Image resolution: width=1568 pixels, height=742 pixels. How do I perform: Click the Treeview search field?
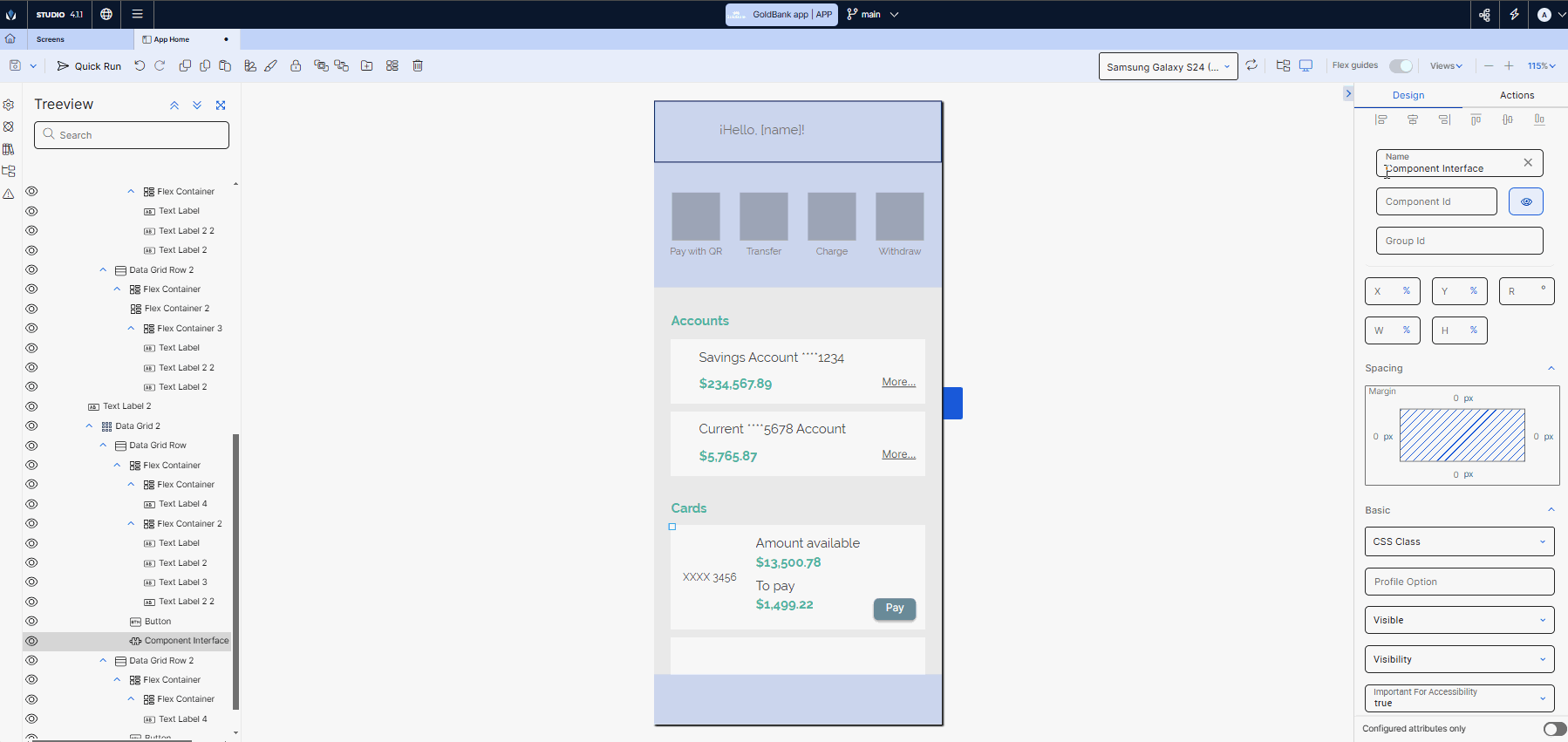tap(132, 135)
